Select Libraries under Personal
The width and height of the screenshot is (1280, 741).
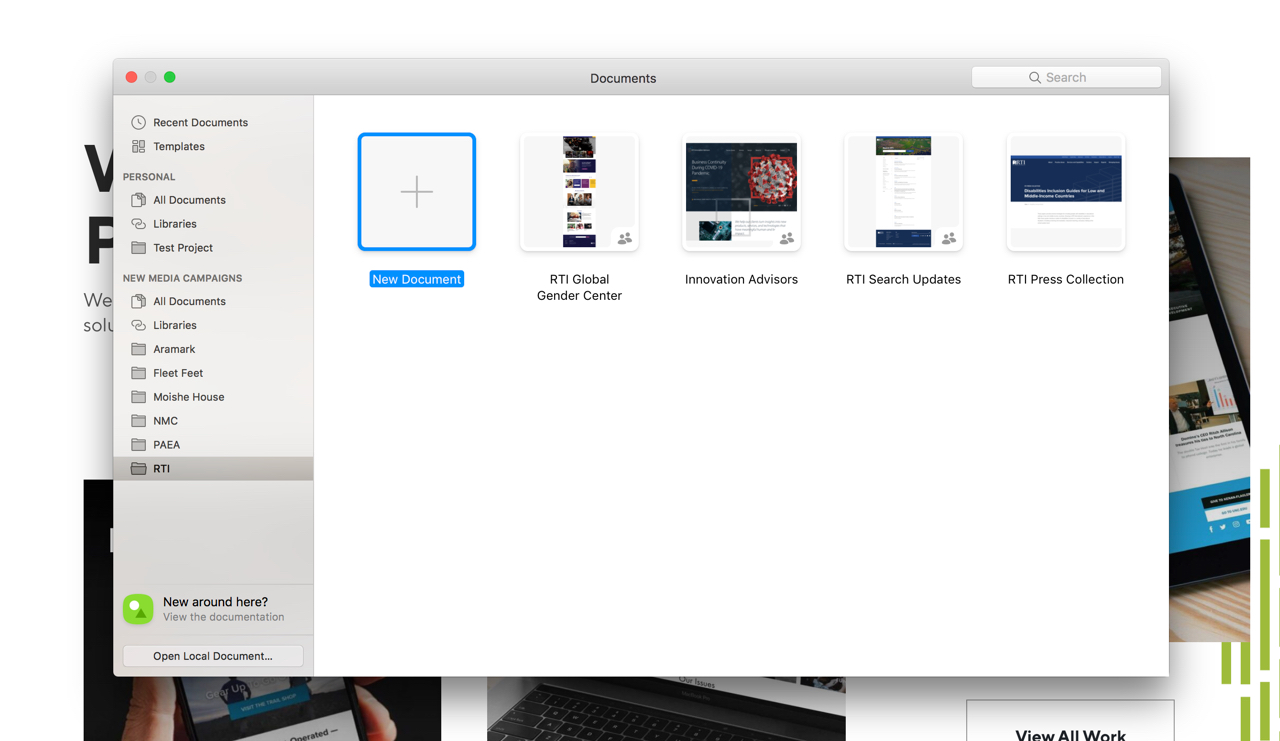175,224
